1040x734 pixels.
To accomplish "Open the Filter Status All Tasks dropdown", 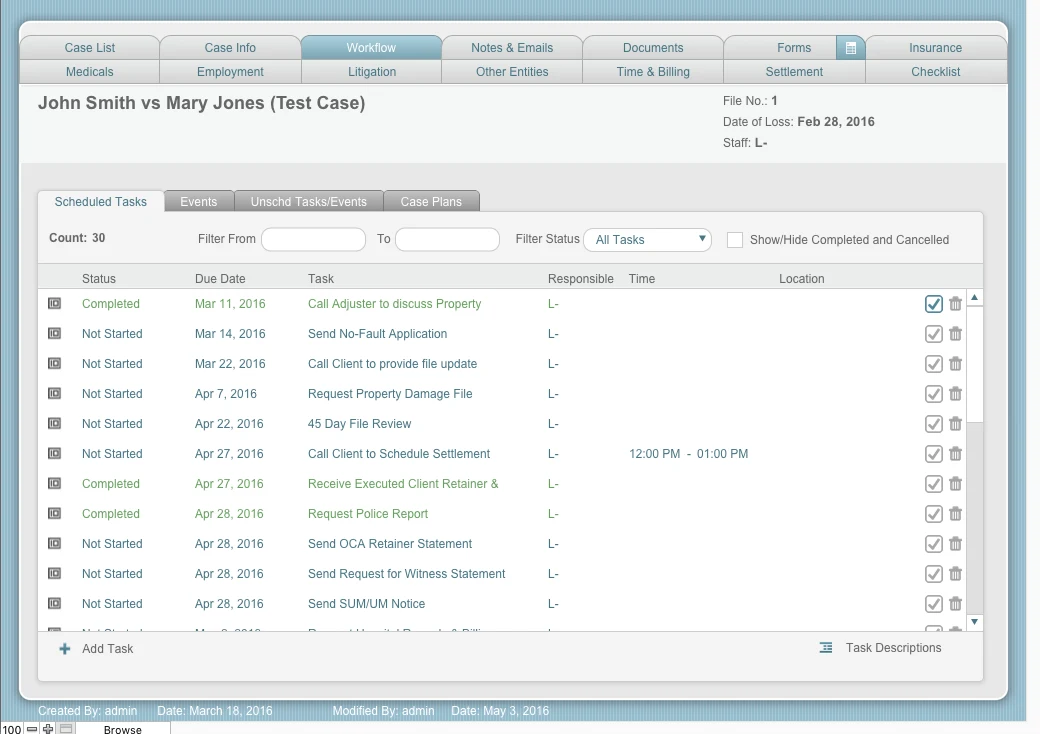I will [x=647, y=239].
